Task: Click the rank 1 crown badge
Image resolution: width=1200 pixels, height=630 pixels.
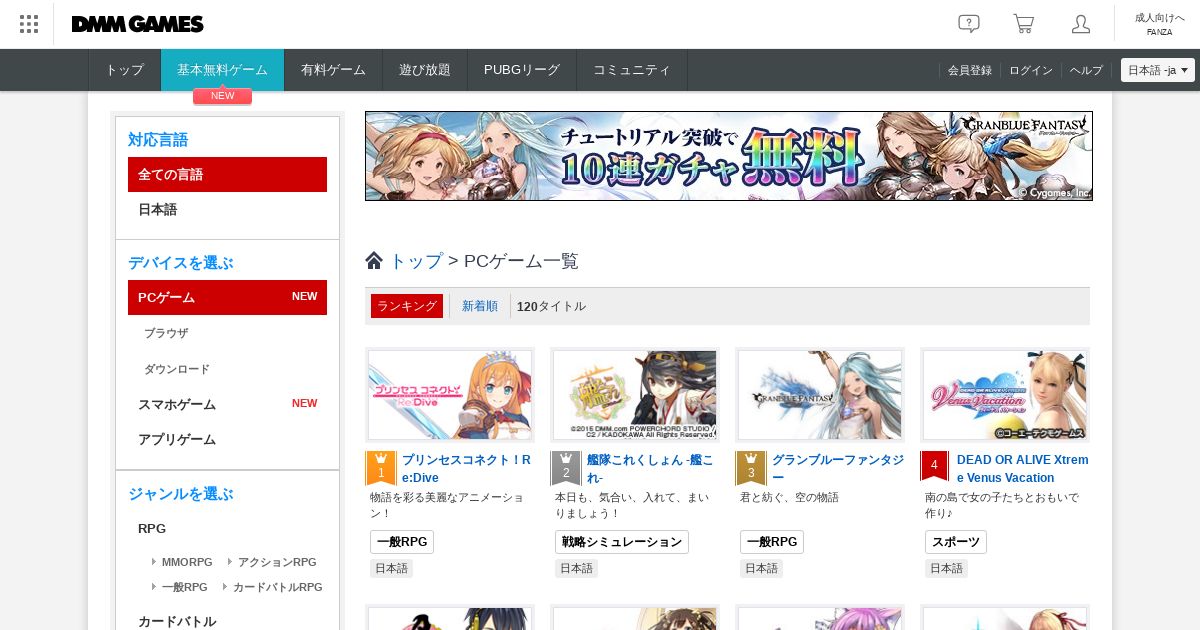Action: pyautogui.click(x=381, y=467)
